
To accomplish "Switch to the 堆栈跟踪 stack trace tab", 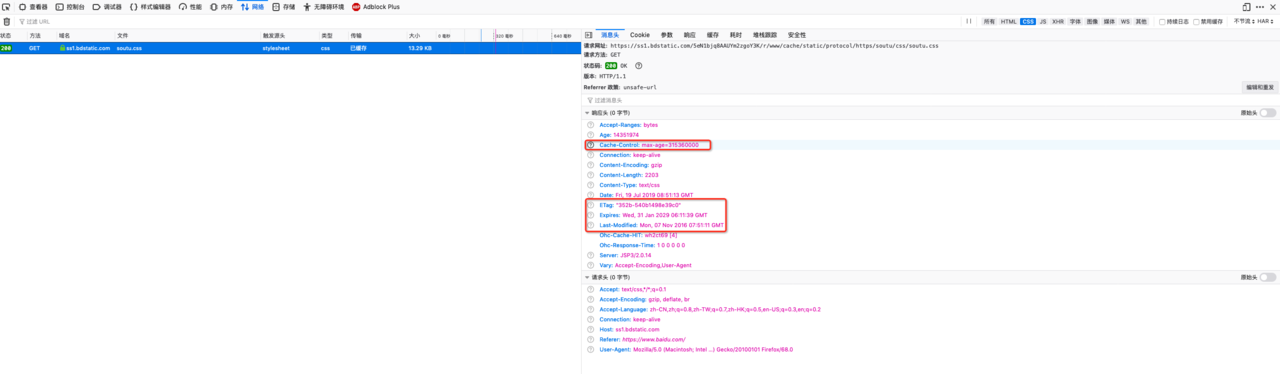I will pos(765,35).
